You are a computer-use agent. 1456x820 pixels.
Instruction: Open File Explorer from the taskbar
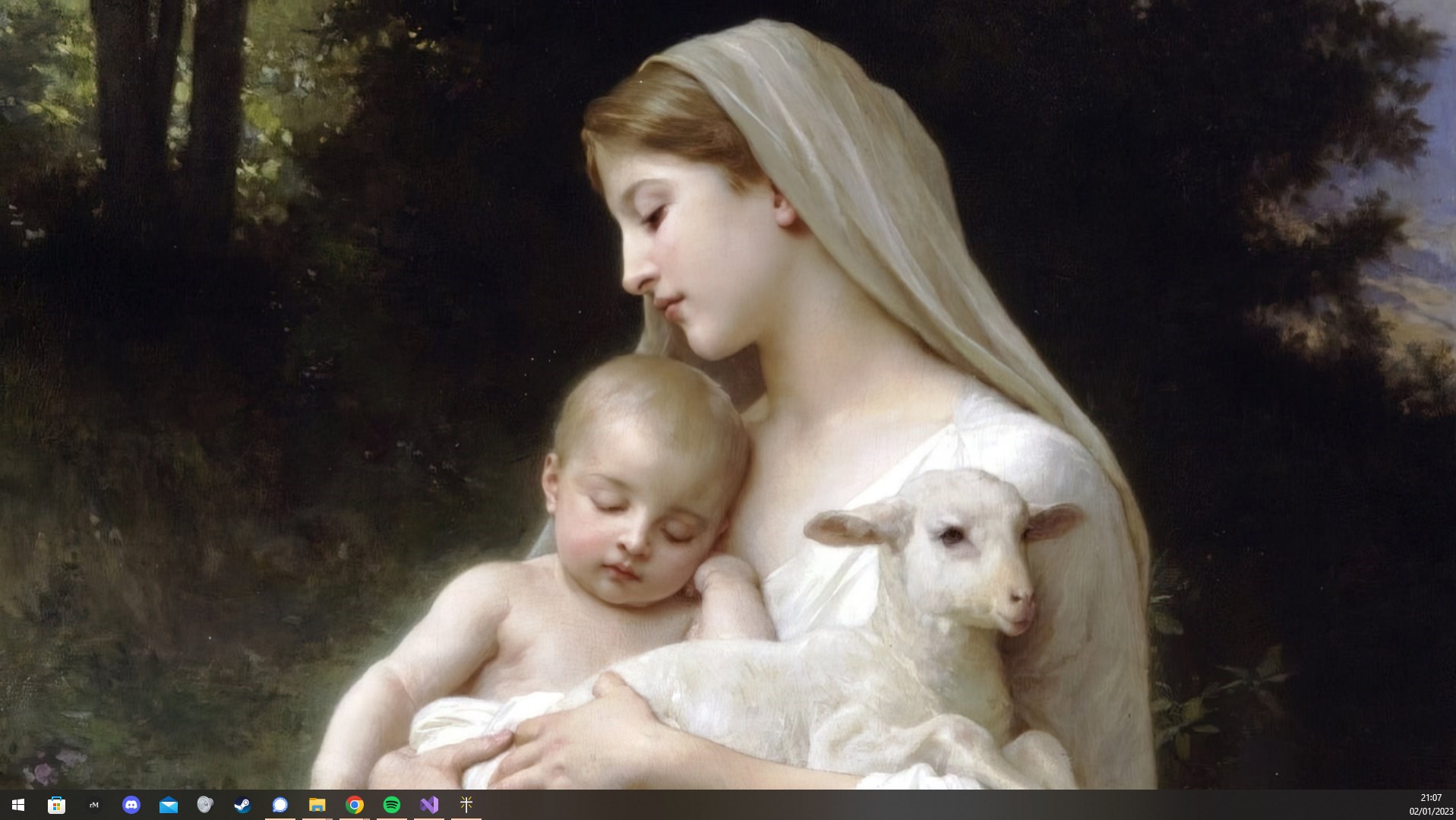click(x=317, y=805)
